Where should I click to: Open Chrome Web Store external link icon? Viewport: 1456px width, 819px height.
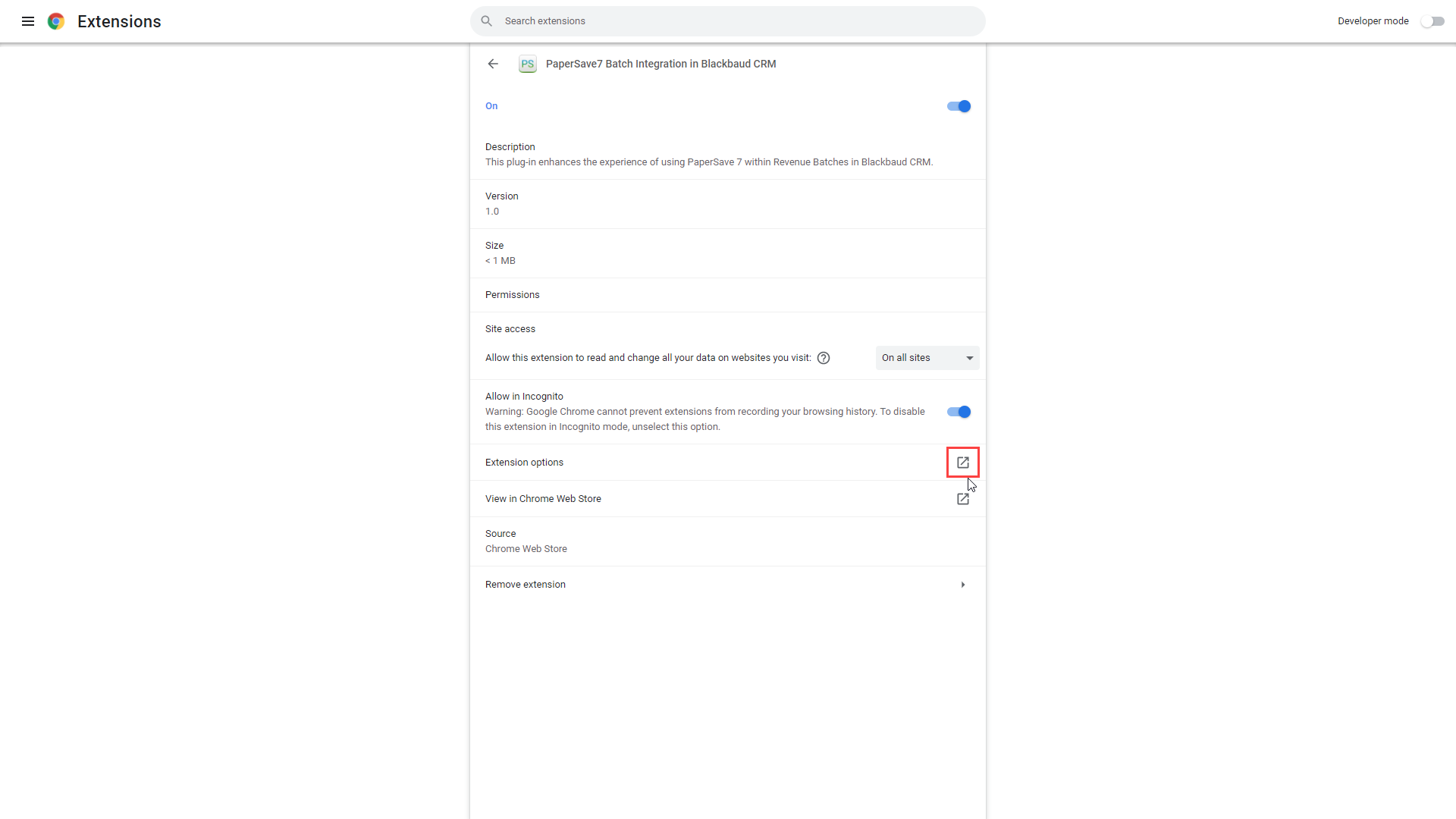click(962, 499)
